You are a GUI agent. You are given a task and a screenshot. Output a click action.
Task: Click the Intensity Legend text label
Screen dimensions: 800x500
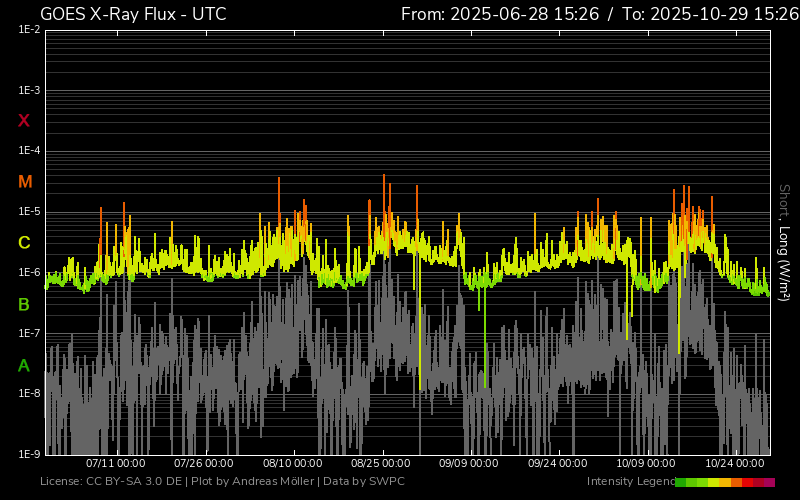click(x=629, y=482)
